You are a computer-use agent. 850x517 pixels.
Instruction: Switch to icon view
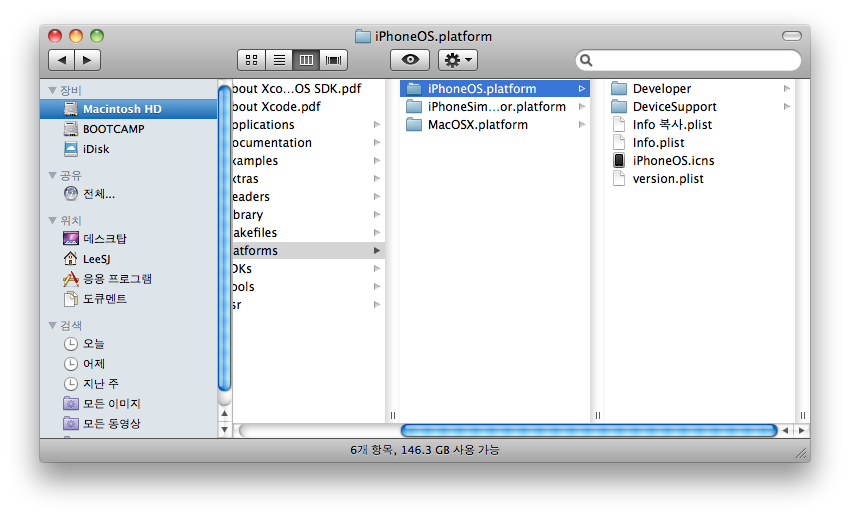(252, 60)
